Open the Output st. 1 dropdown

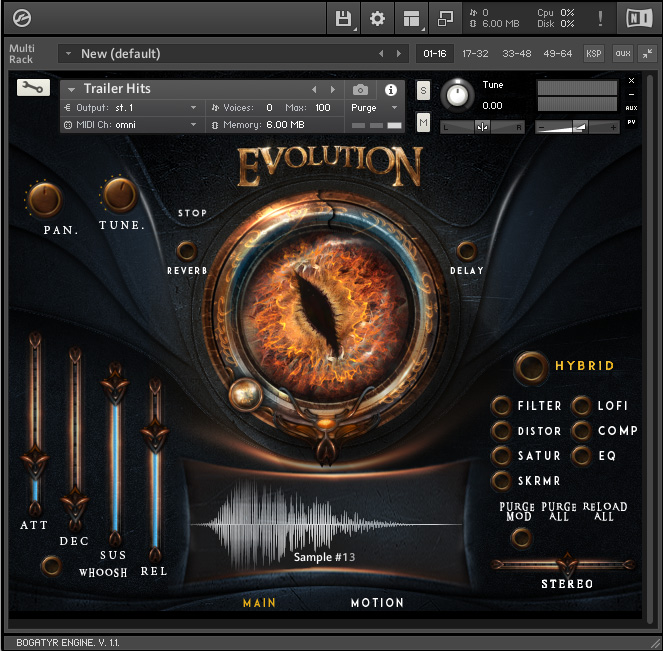click(x=133, y=108)
